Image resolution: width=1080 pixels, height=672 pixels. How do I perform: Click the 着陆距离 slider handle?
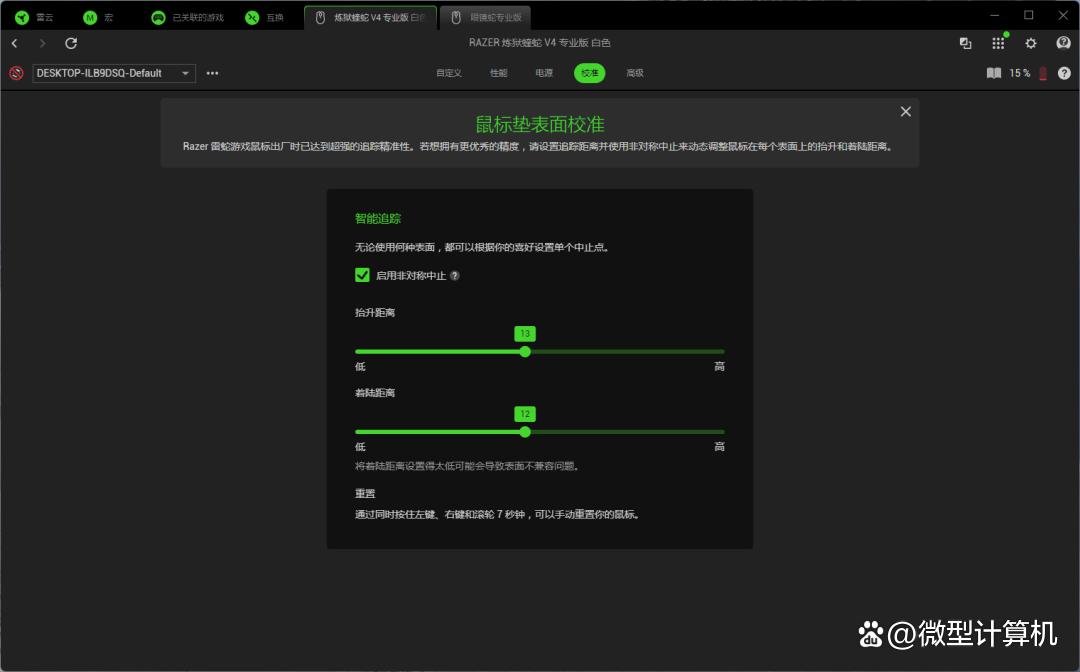[x=525, y=432]
